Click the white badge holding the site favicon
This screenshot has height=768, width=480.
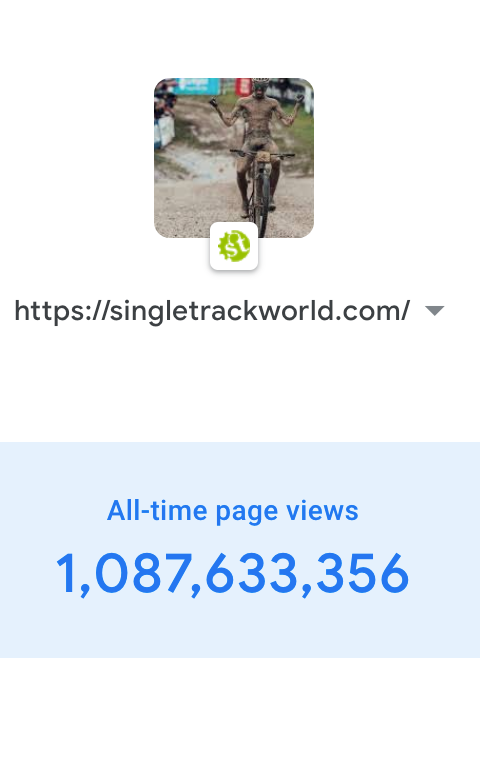[x=234, y=246]
